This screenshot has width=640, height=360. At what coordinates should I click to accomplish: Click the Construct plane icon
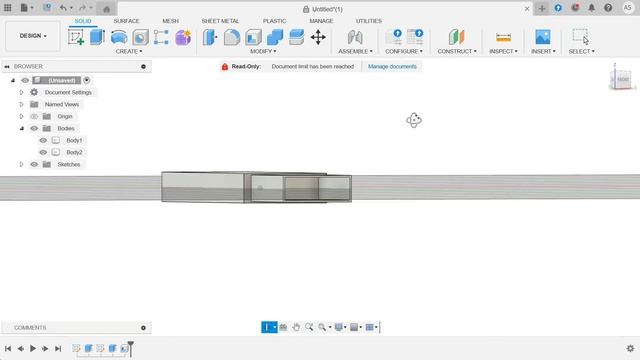[x=456, y=37]
